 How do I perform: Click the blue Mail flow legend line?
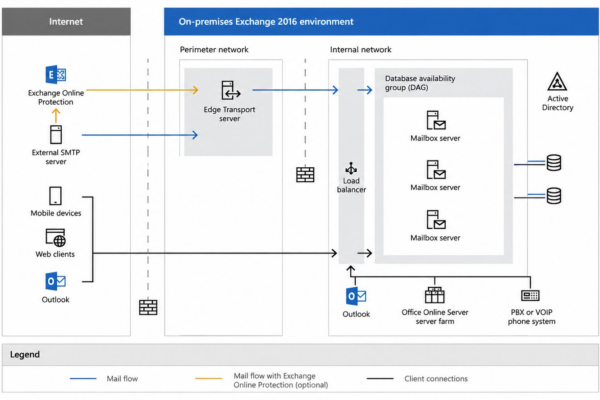[83, 379]
